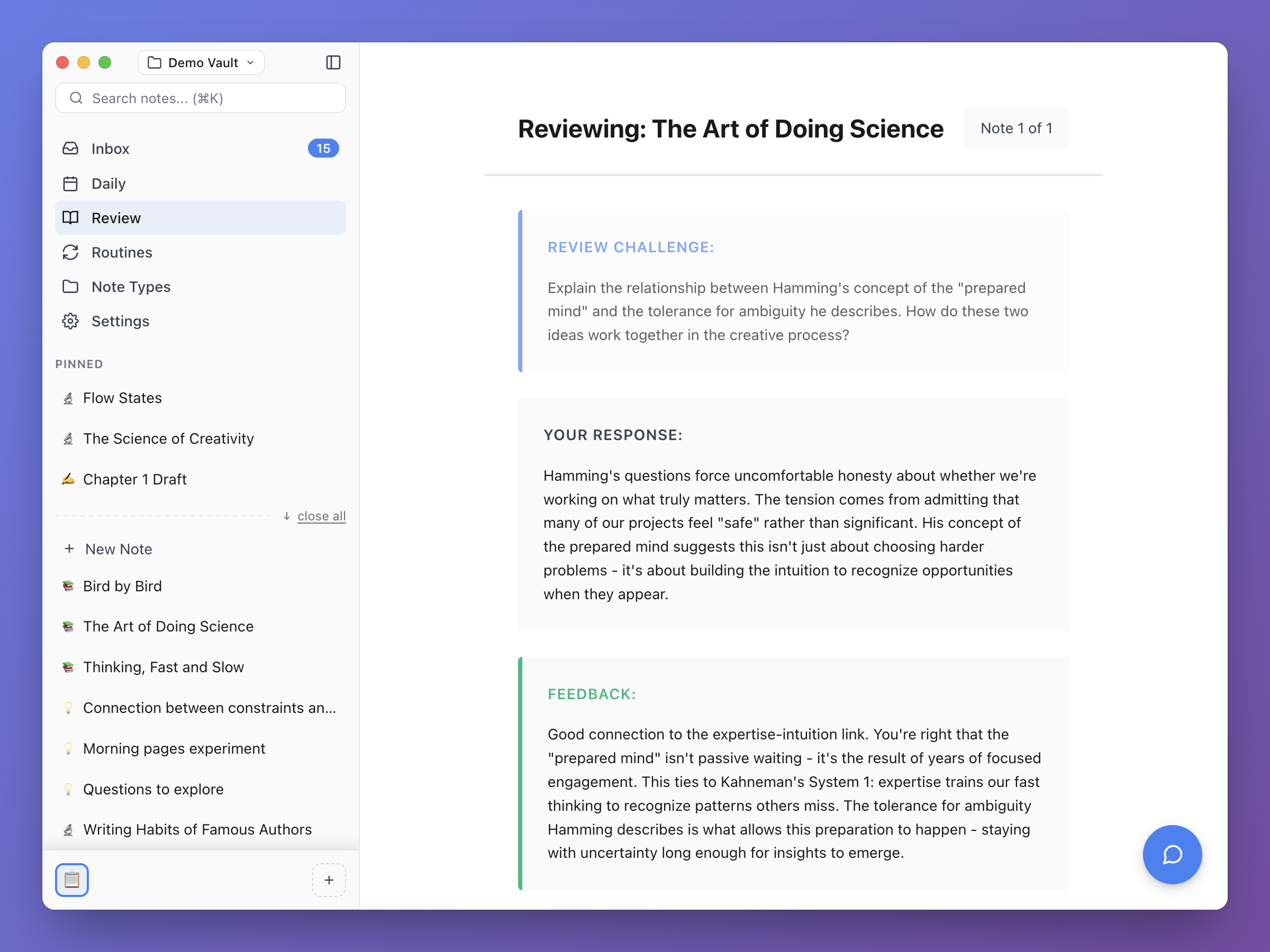Open the Thinking, Fast and Slow note
The width and height of the screenshot is (1270, 952).
click(x=163, y=667)
